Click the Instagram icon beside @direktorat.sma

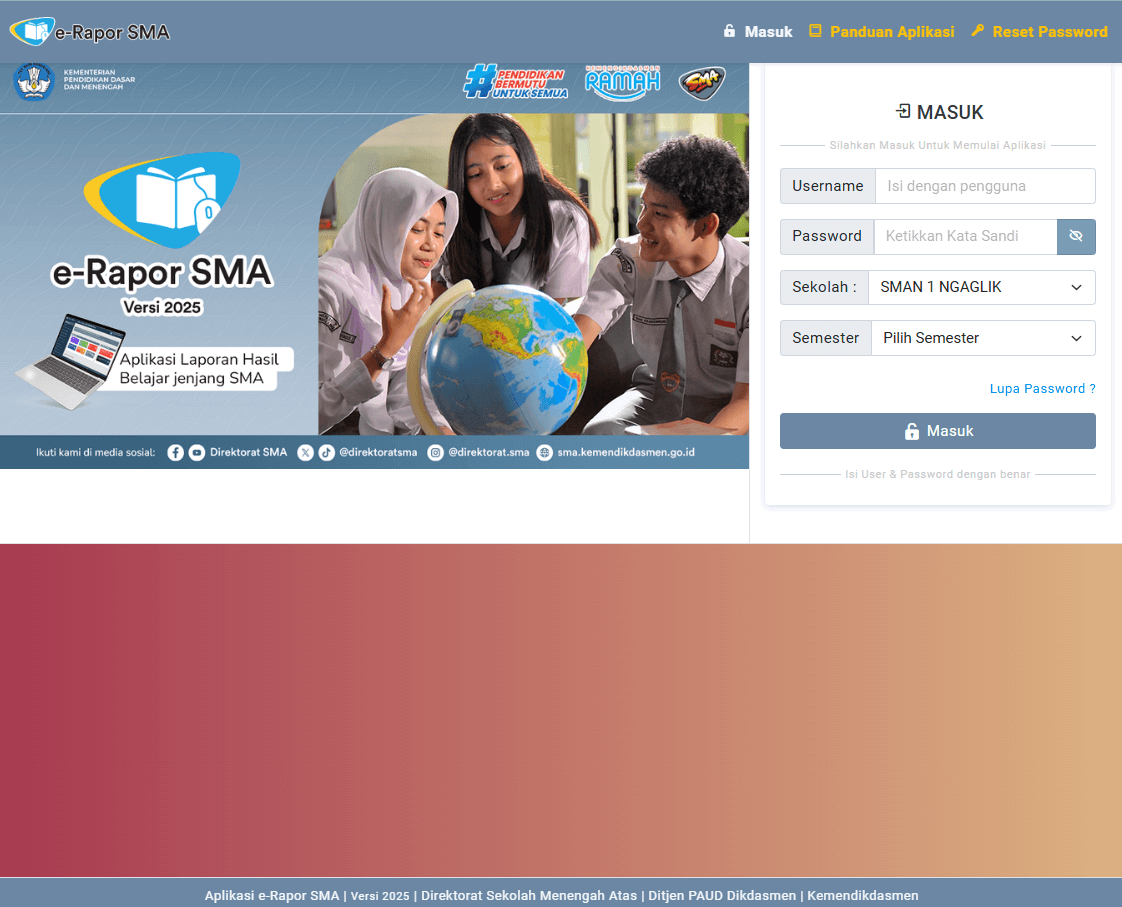coord(436,453)
